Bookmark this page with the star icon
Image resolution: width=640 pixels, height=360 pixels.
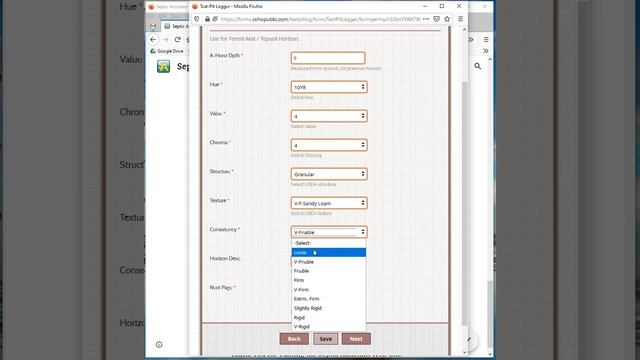click(447, 19)
